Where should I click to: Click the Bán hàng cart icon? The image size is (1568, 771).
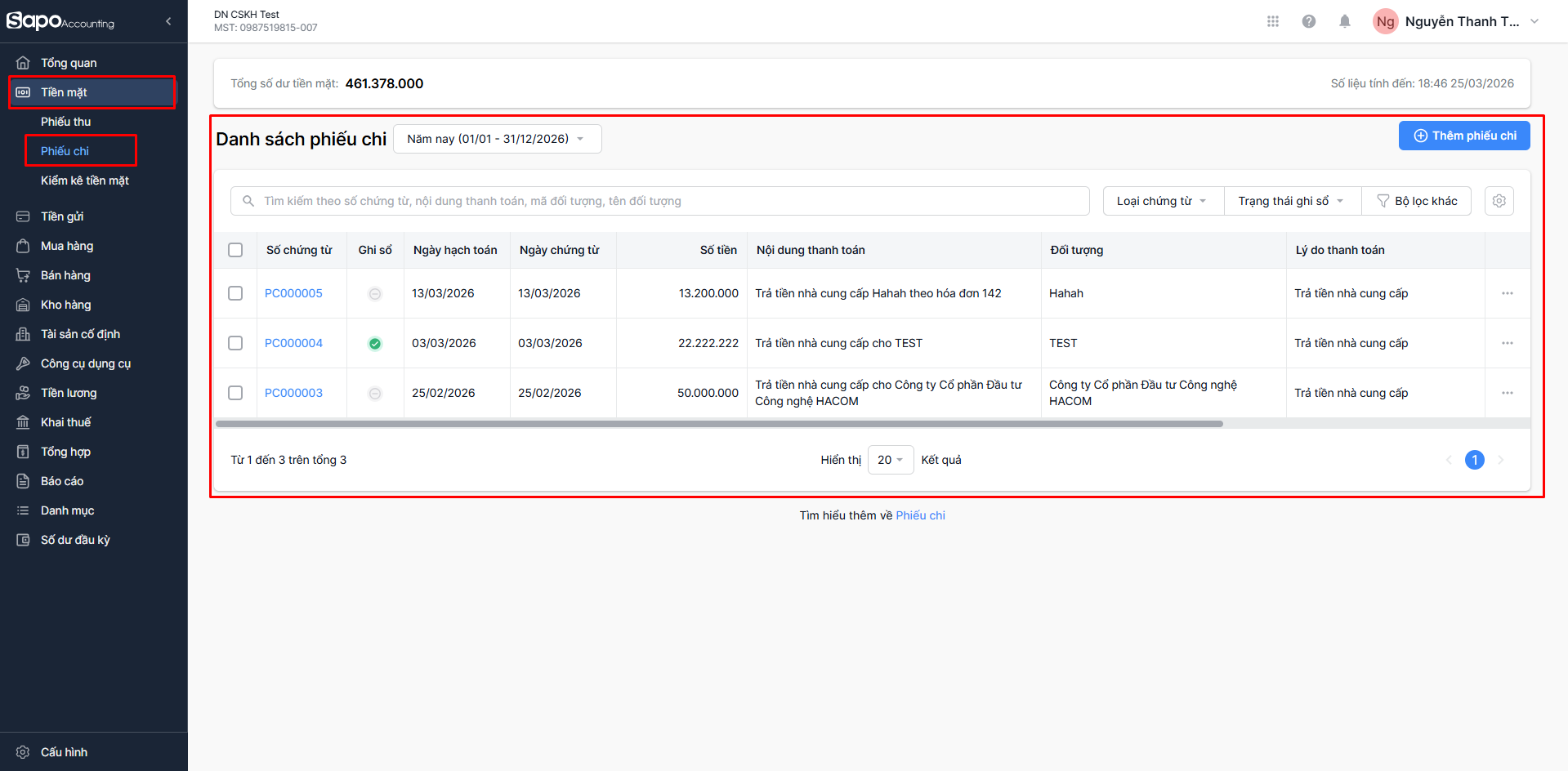(23, 275)
